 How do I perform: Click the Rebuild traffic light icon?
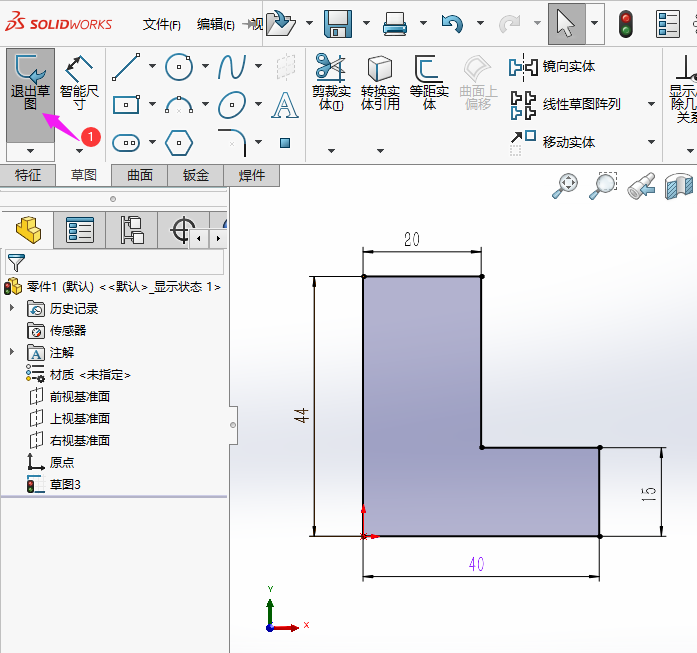(626, 24)
